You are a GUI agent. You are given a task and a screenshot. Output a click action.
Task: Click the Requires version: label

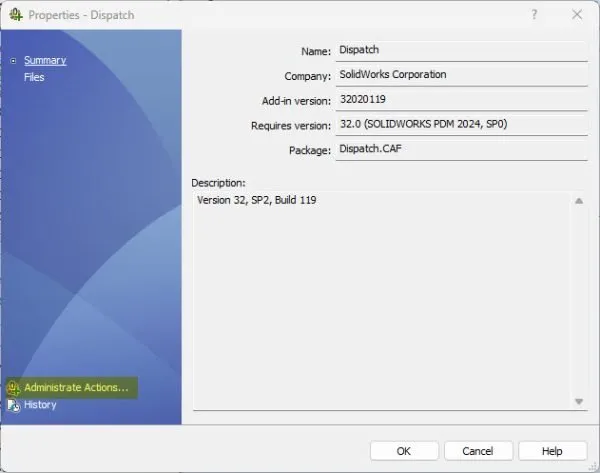click(291, 126)
